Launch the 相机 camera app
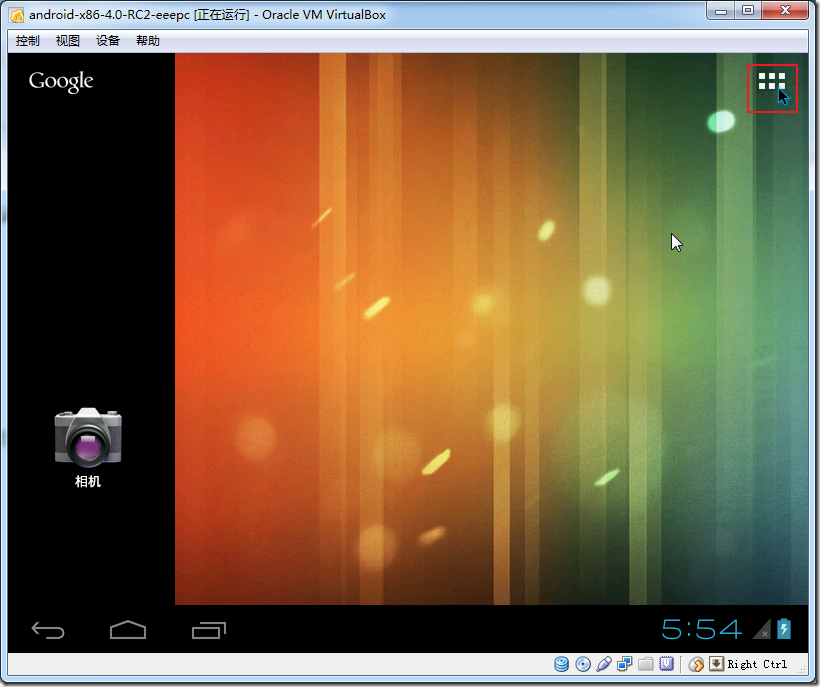Image resolution: width=820 pixels, height=687 pixels. coord(88,447)
